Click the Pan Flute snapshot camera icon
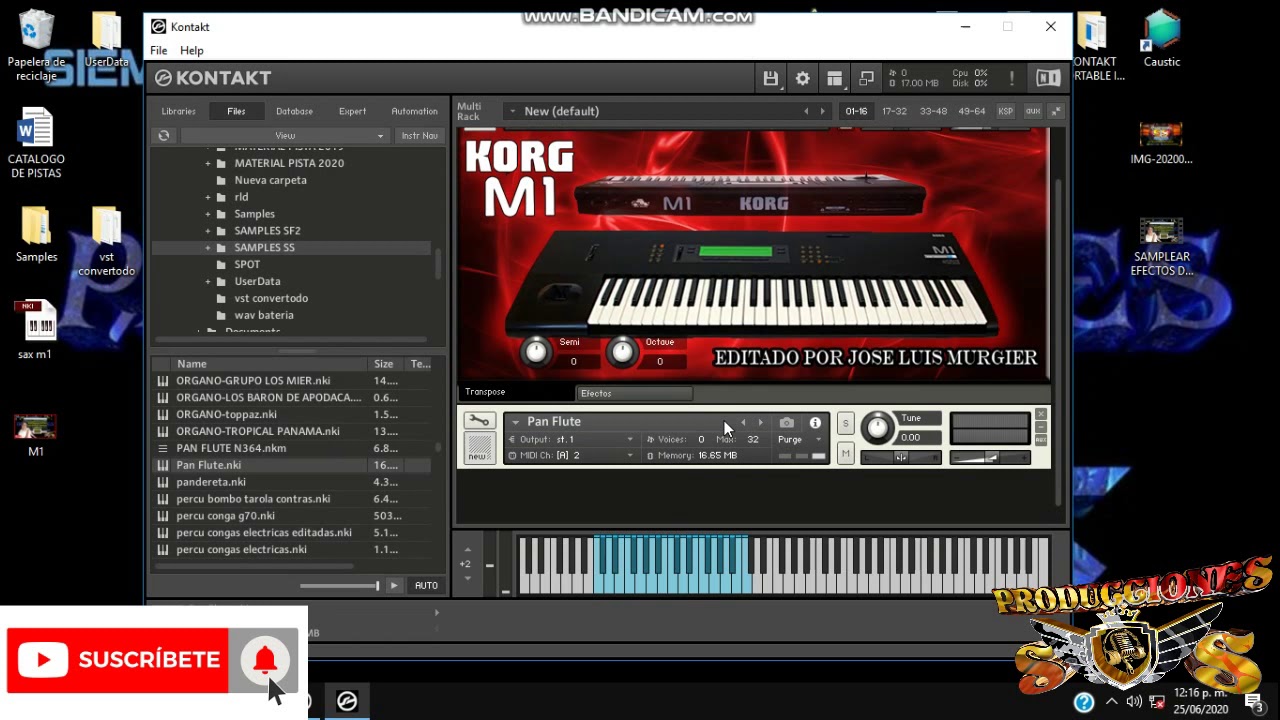Image resolution: width=1280 pixels, height=720 pixels. tap(786, 423)
